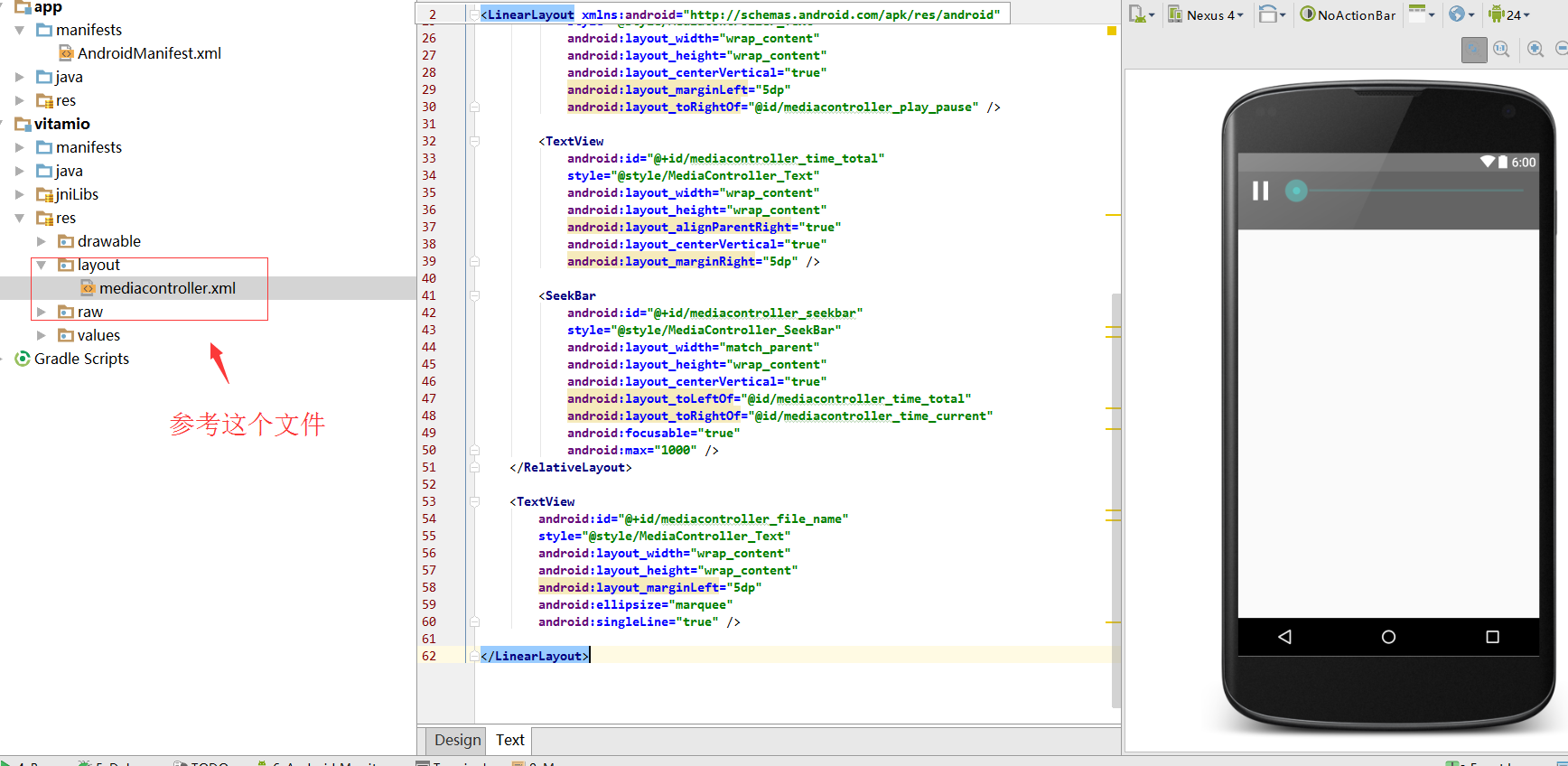The width and height of the screenshot is (1568, 766).
Task: Open the Nexus 4 device dropdown
Action: (x=1206, y=14)
